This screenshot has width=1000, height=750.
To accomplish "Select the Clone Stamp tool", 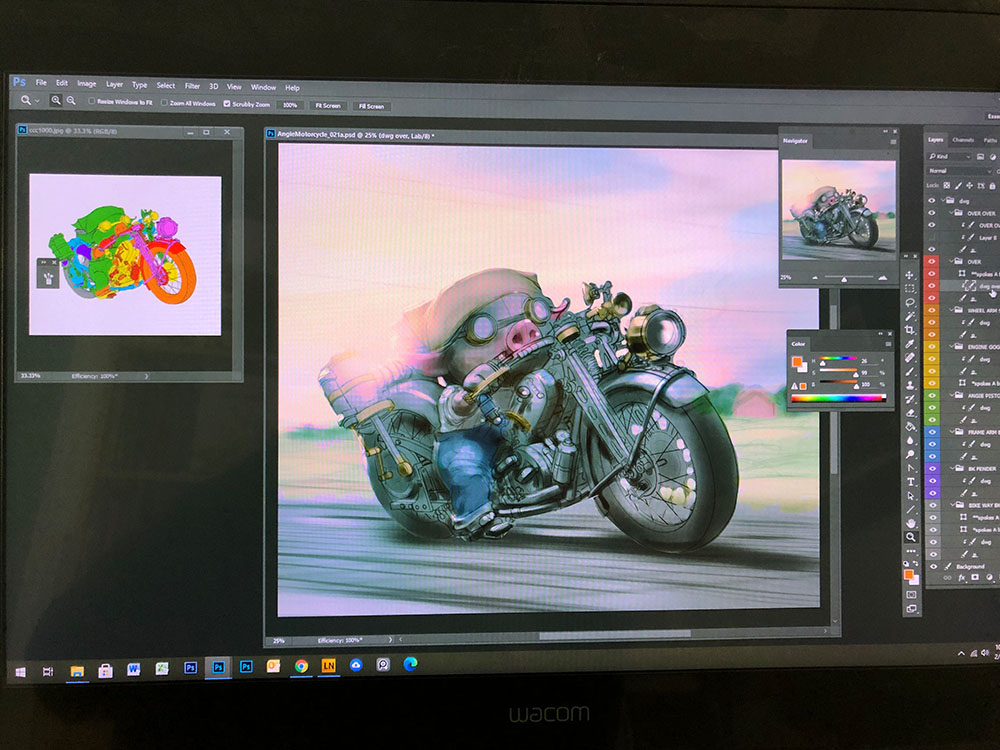I will coord(910,385).
